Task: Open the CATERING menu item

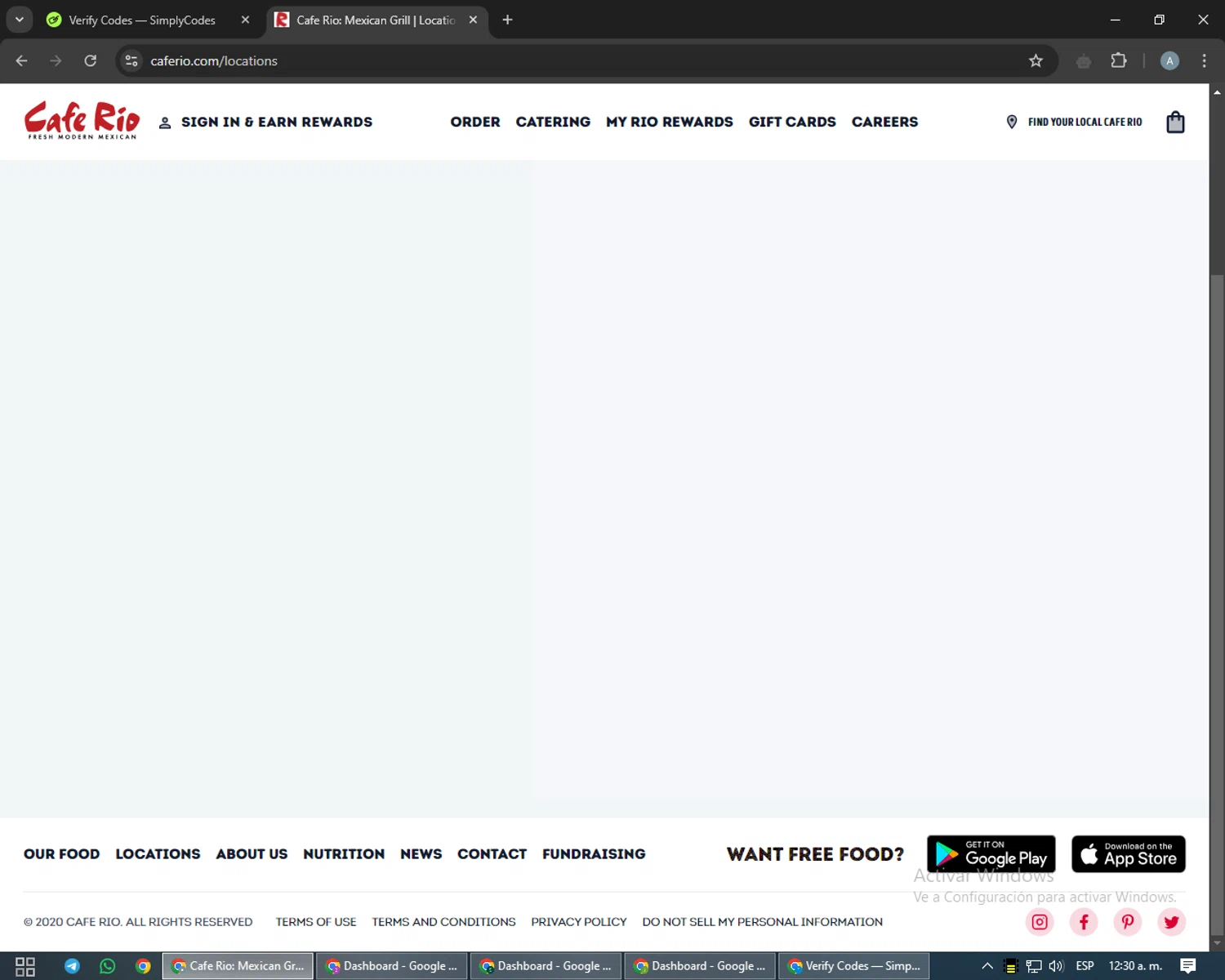Action: point(553,122)
